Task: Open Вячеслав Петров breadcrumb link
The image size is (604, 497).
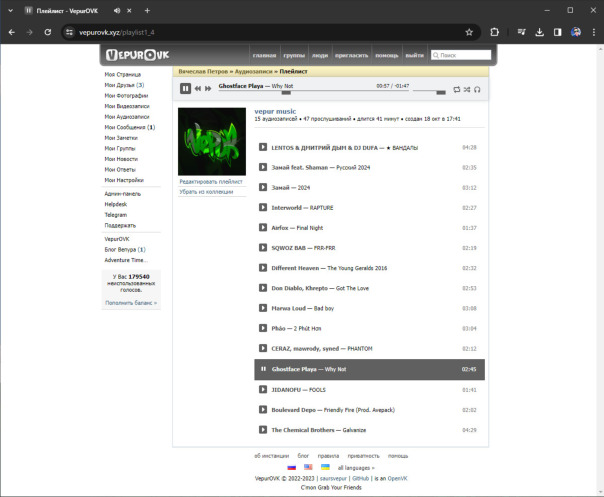Action: click(203, 71)
